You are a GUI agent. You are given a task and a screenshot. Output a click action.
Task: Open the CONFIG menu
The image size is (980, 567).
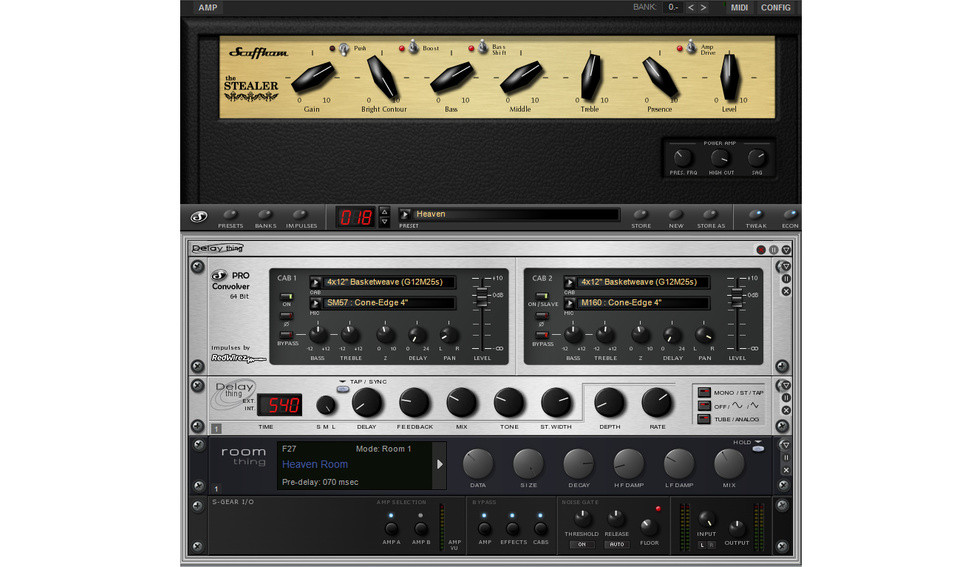point(776,8)
